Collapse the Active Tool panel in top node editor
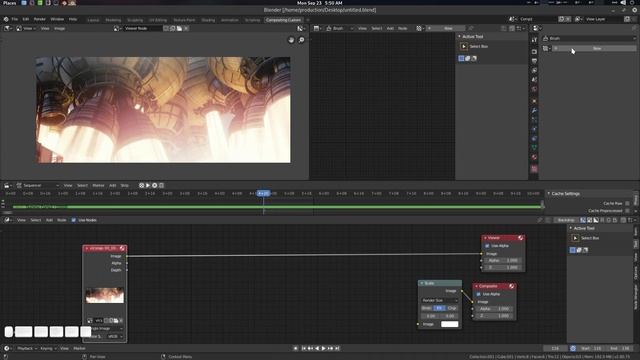Image resolution: width=640 pixels, height=360 pixels. [459, 37]
